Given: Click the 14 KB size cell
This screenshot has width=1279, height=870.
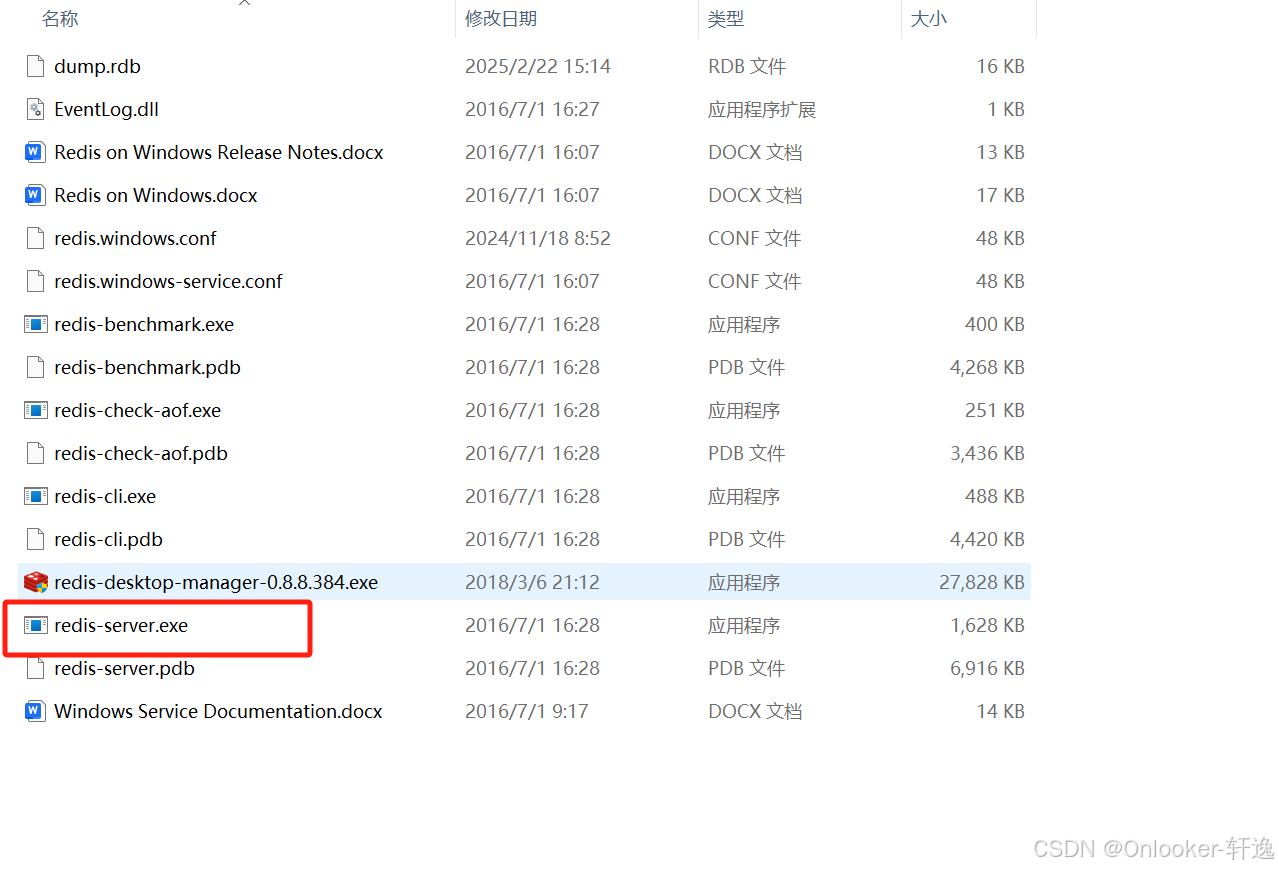Looking at the screenshot, I should pyautogui.click(x=1001, y=712).
